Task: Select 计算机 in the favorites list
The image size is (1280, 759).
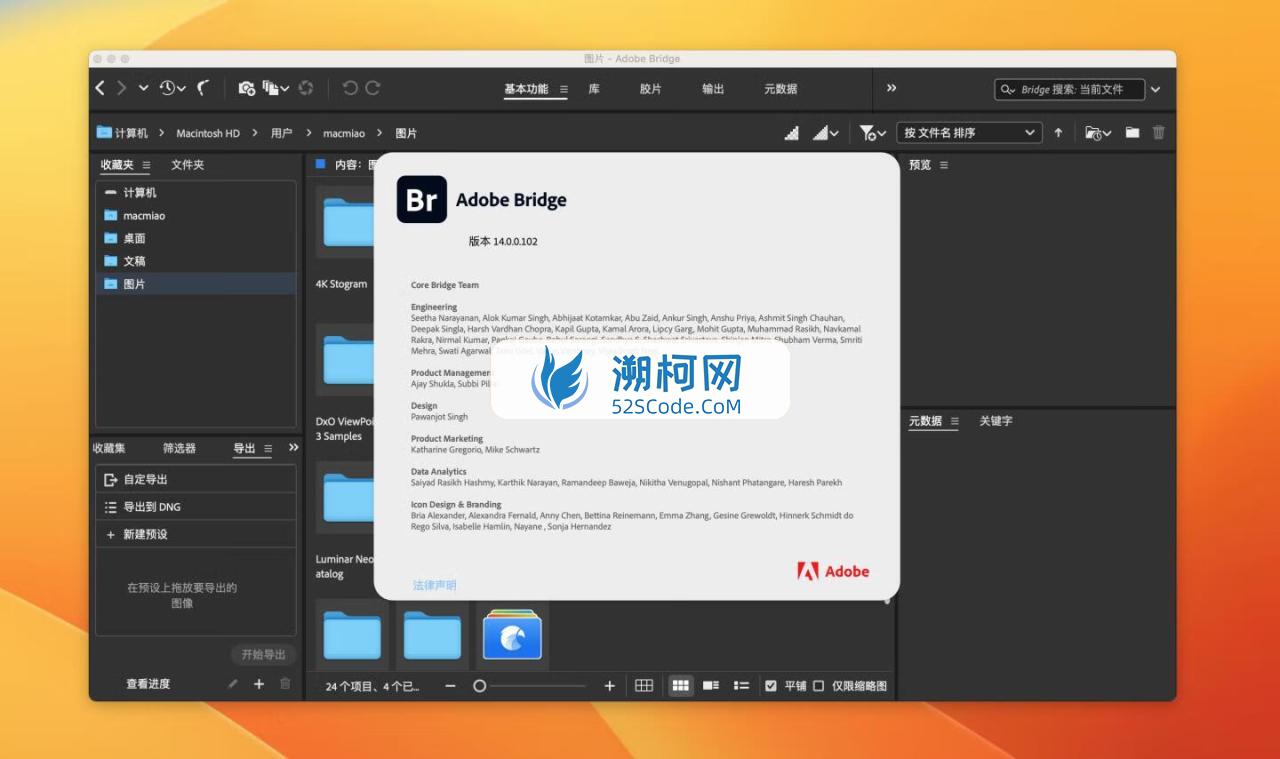Action: [196, 192]
